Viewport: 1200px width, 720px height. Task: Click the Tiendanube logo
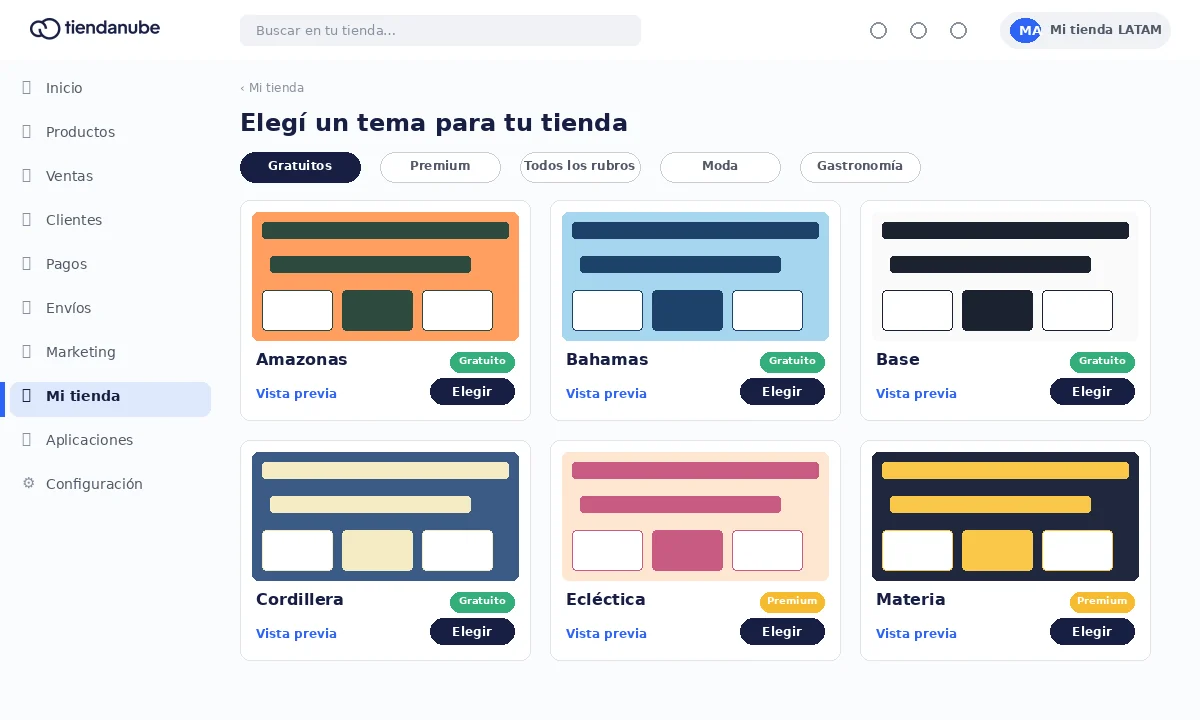pos(95,29)
